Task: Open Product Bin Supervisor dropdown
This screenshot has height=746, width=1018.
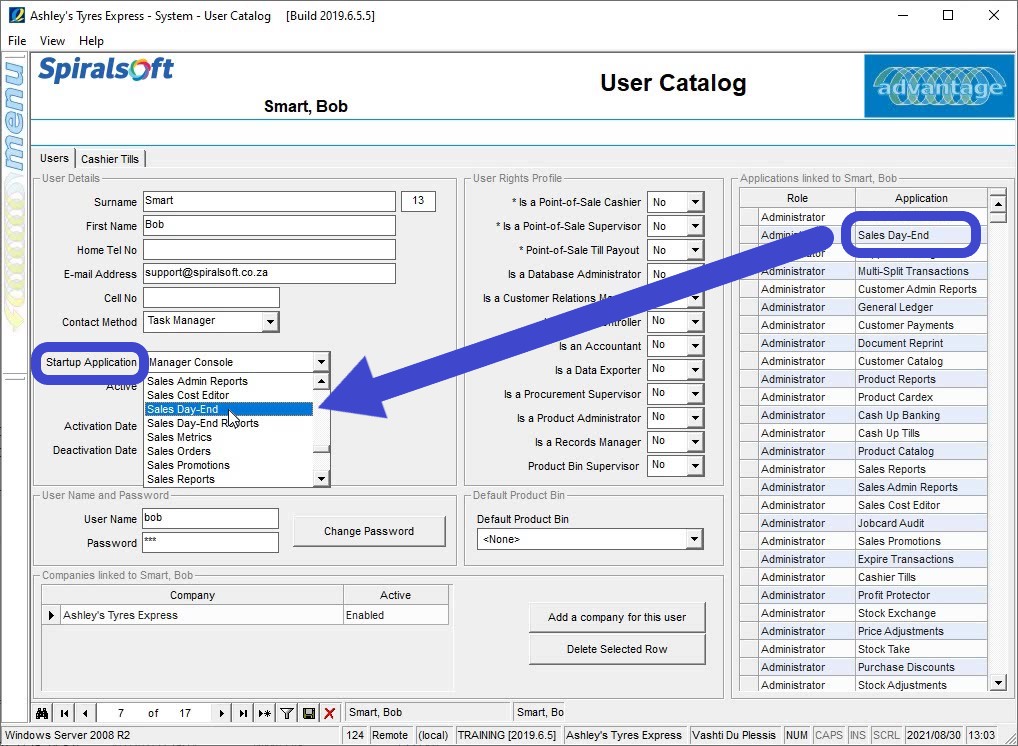Action: (x=695, y=466)
